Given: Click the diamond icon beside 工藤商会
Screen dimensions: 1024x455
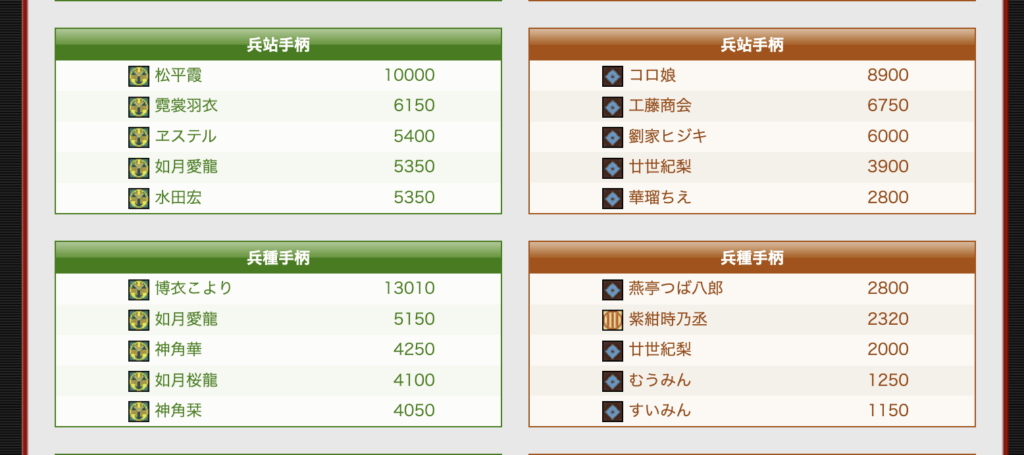Looking at the screenshot, I should (x=613, y=106).
